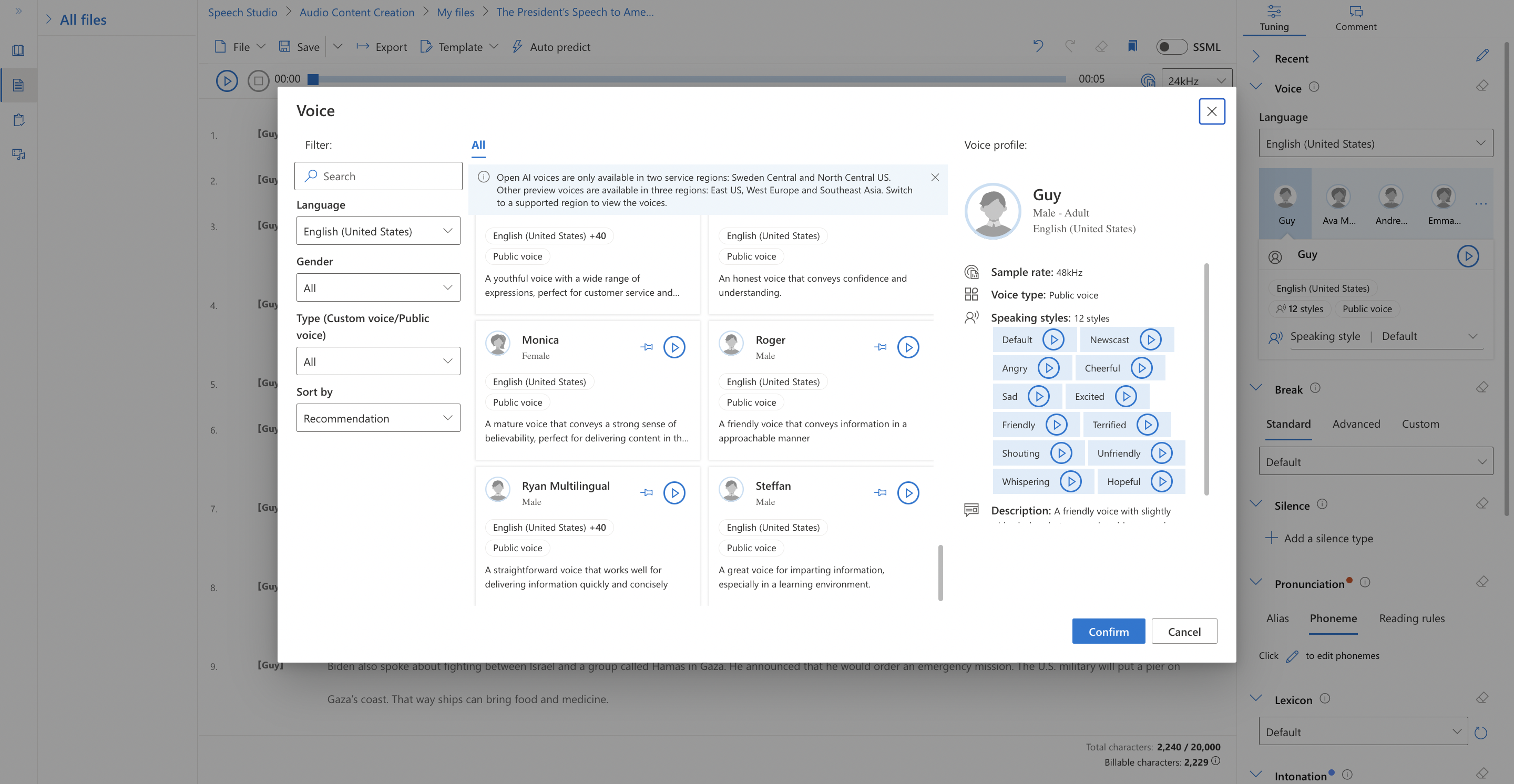Collapse the Silence section
The width and height of the screenshot is (1514, 784).
[x=1256, y=504]
